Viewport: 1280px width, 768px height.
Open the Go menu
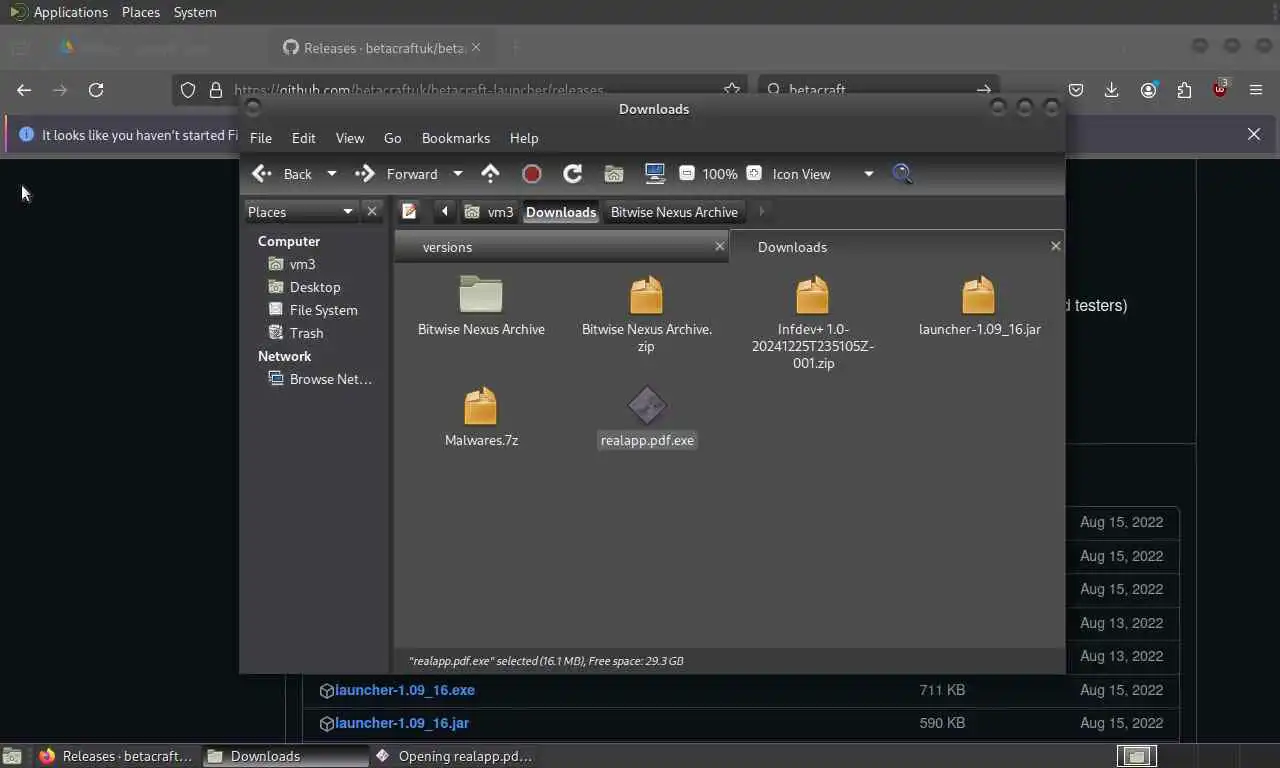(x=393, y=138)
